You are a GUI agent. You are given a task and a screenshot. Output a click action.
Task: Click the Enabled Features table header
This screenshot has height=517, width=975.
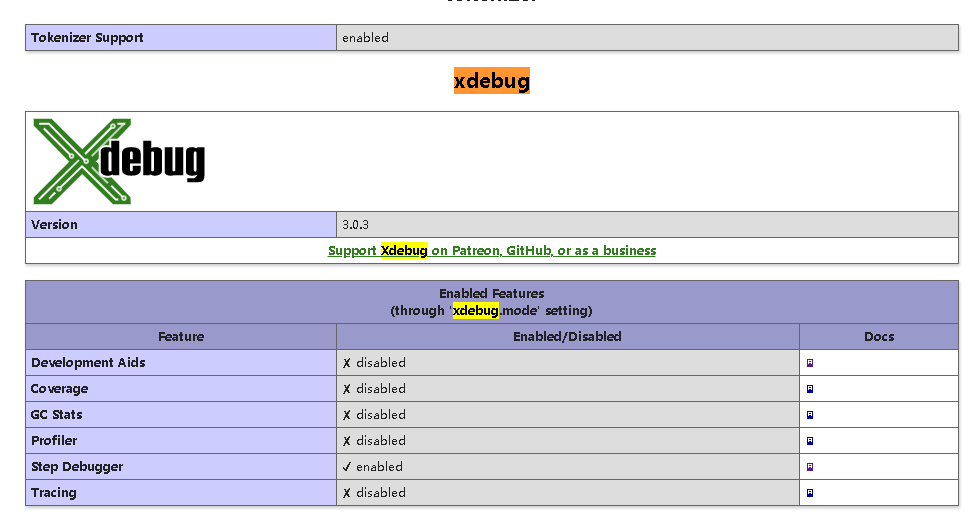pyautogui.click(x=492, y=302)
